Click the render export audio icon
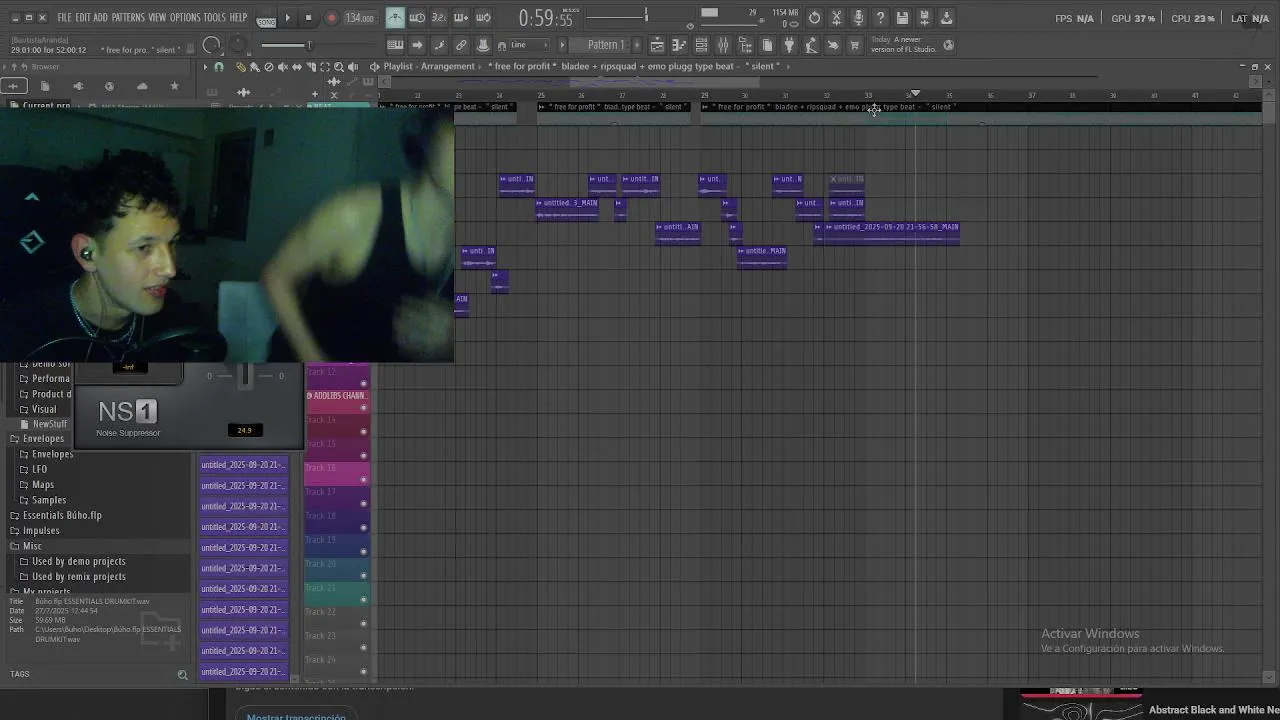Image resolution: width=1280 pixels, height=720 pixels. pos(924,18)
